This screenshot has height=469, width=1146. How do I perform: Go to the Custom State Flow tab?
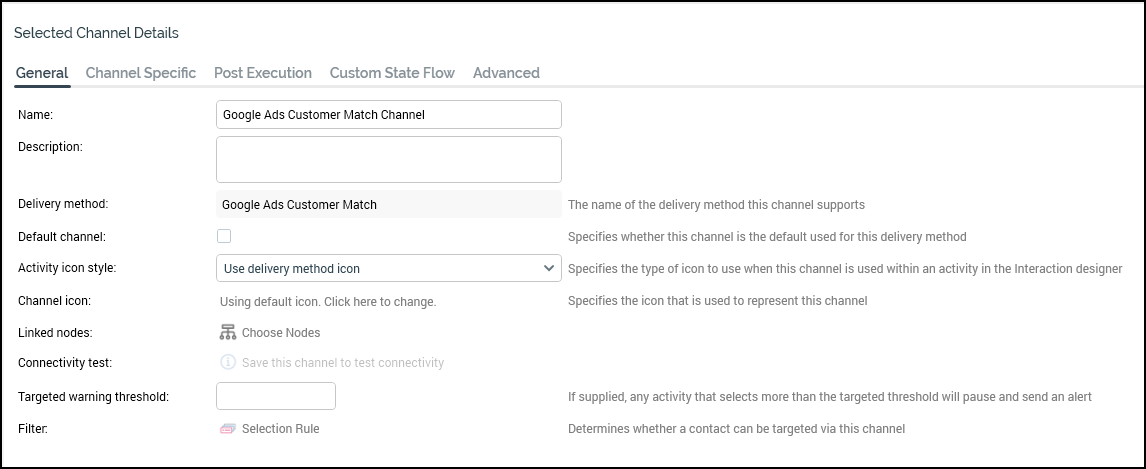tap(392, 73)
